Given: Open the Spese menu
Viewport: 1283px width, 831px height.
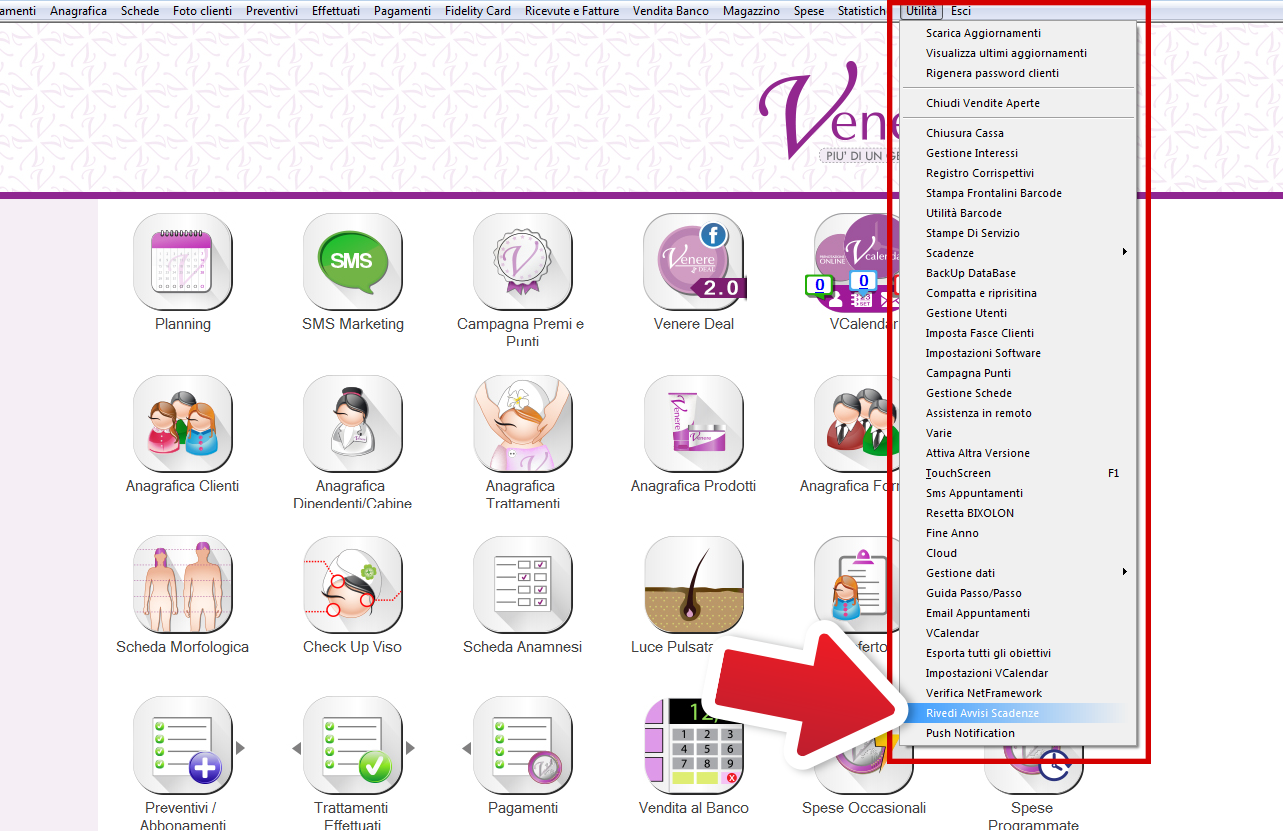Looking at the screenshot, I should pyautogui.click(x=809, y=11).
